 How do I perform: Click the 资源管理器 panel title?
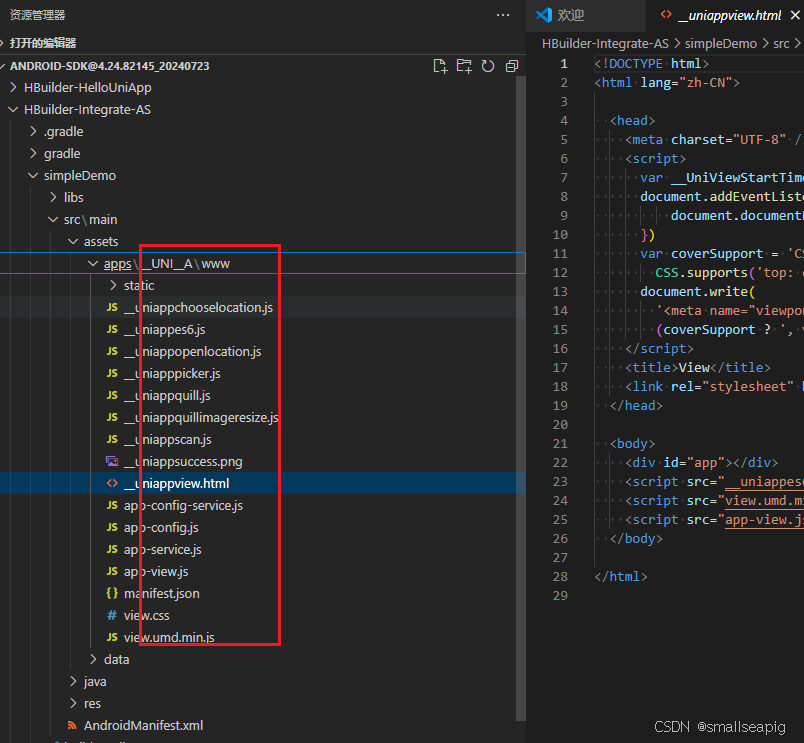37,15
